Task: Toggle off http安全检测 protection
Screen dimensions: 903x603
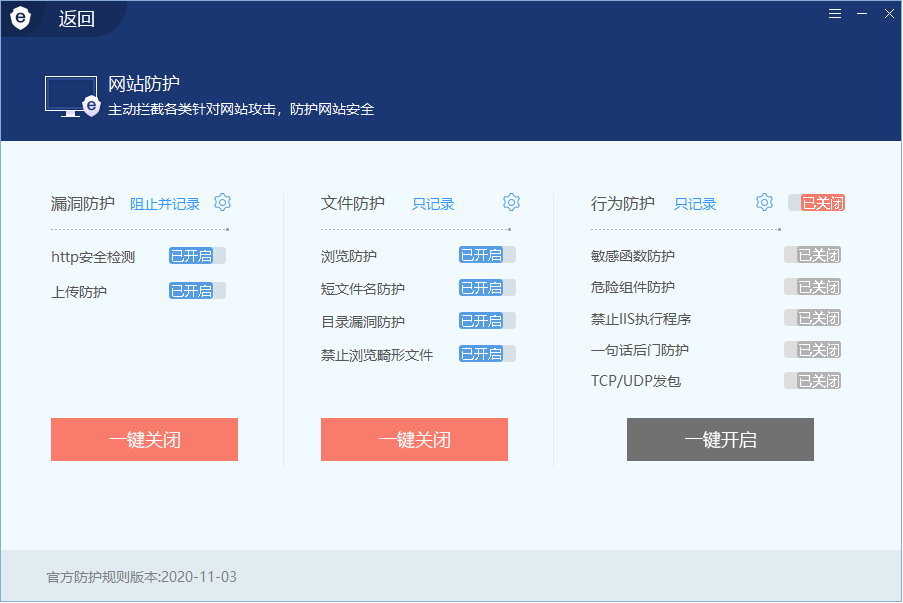Action: click(196, 255)
